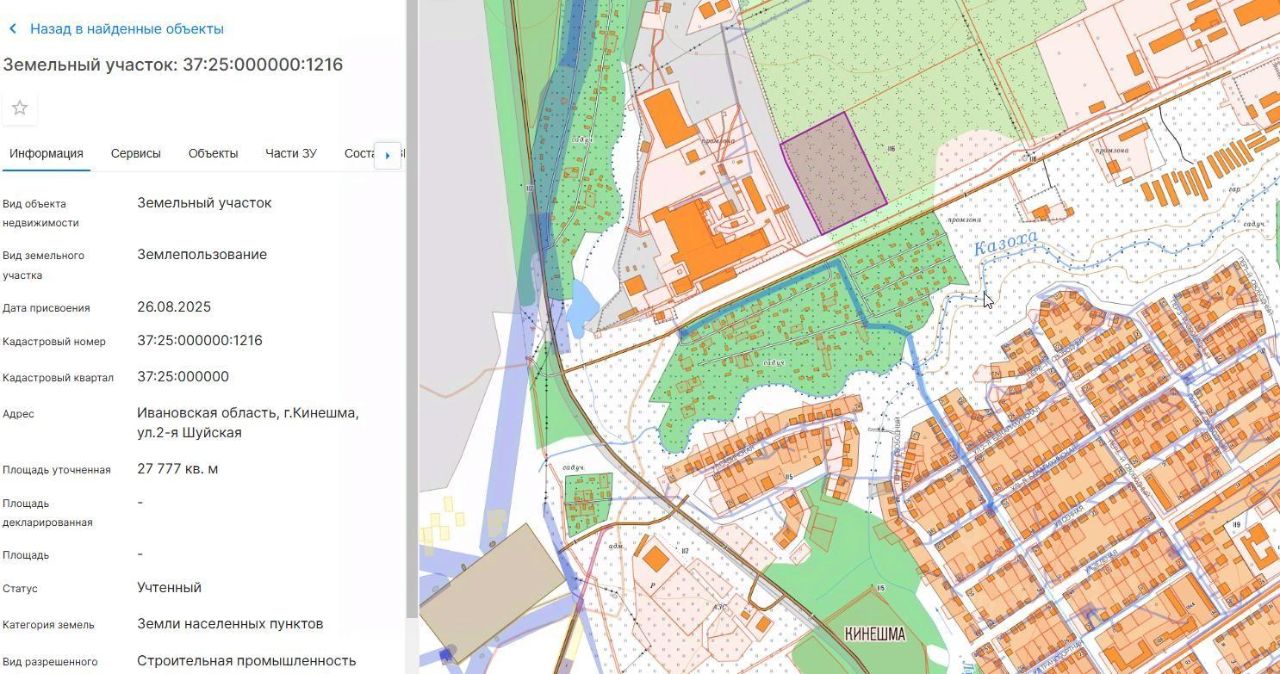Select the Информация tab
The image size is (1280, 674).
(x=46, y=153)
